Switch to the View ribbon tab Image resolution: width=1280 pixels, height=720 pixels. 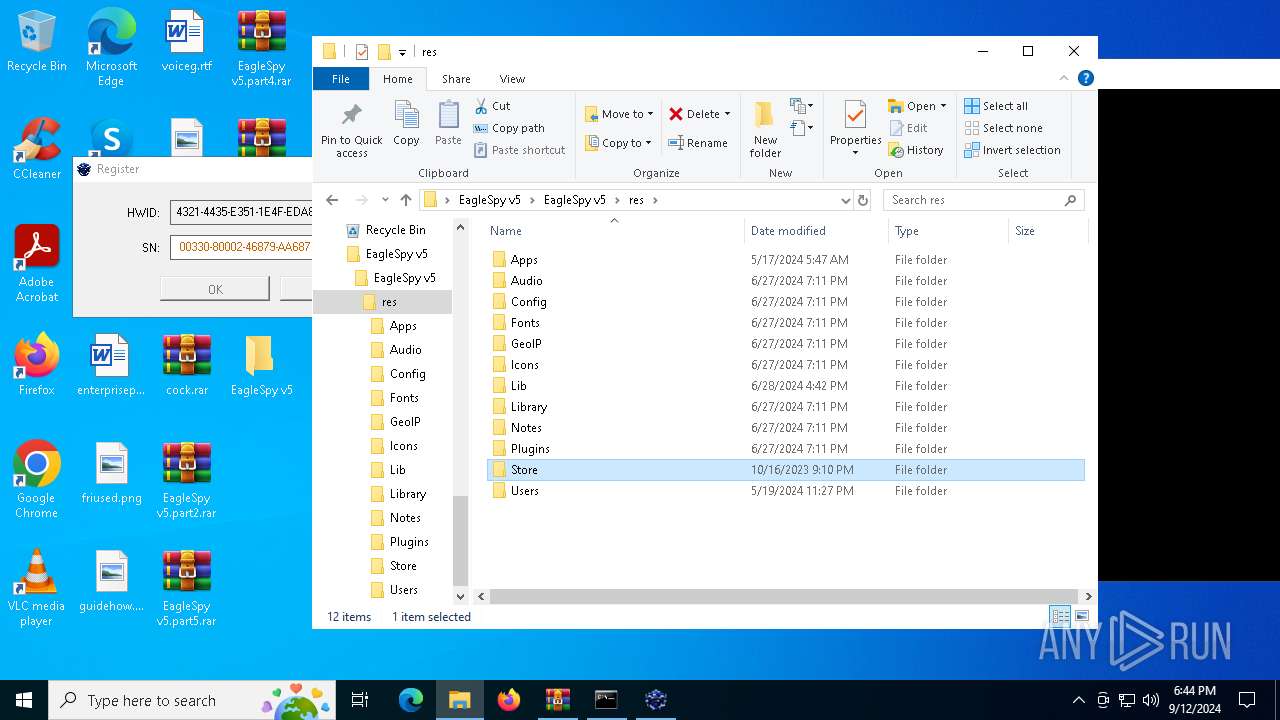(512, 79)
